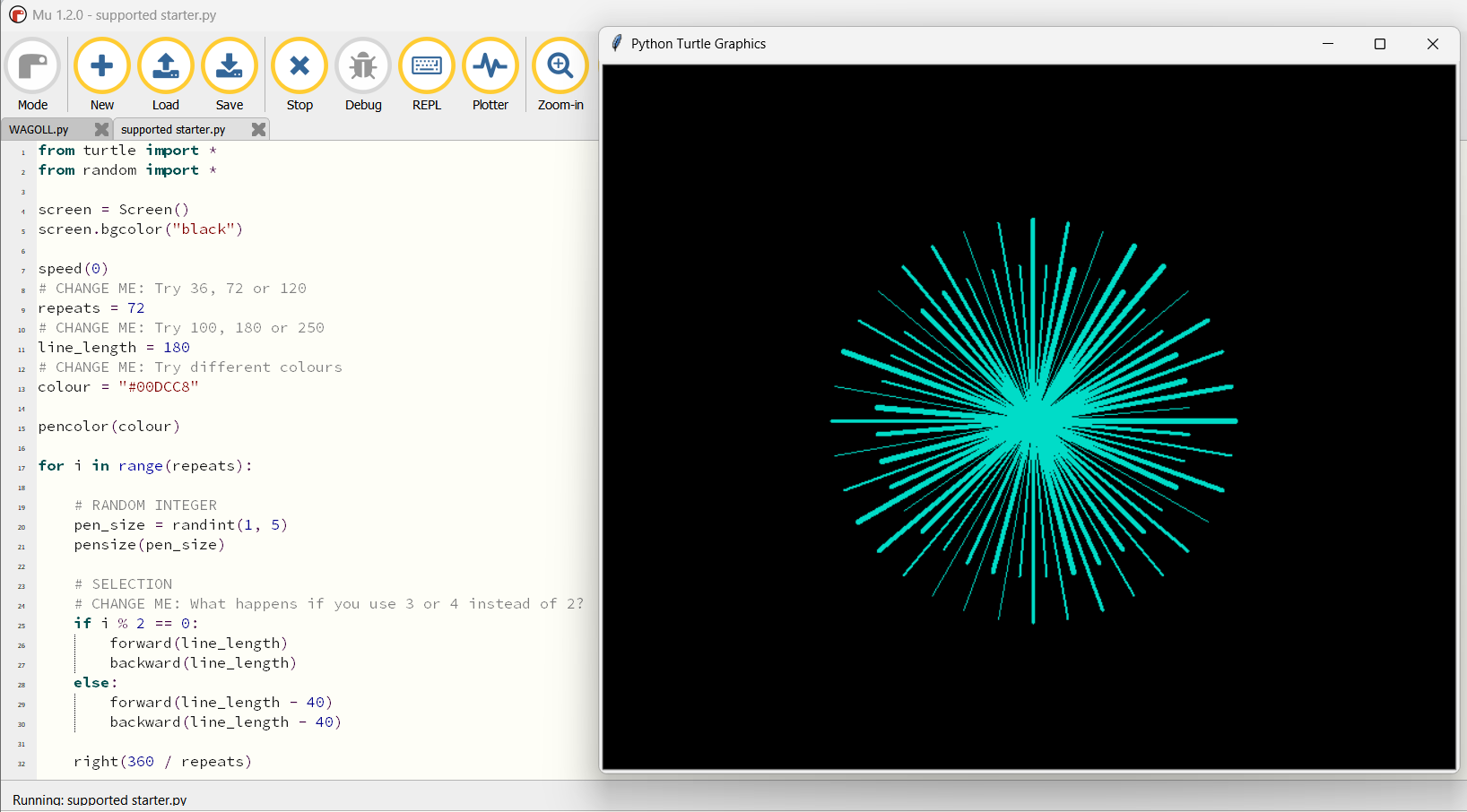Screen dimensions: 1467x812
Task: Maximize the Python Turtle Graphics window
Action: click(1380, 44)
